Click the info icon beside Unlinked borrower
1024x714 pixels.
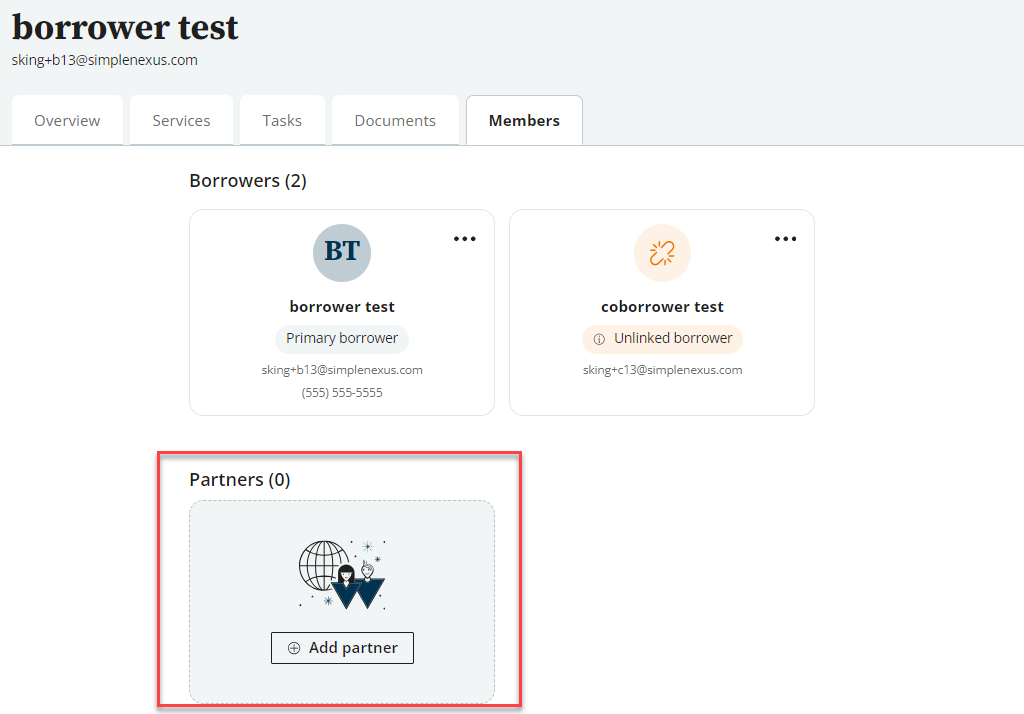[x=599, y=339]
